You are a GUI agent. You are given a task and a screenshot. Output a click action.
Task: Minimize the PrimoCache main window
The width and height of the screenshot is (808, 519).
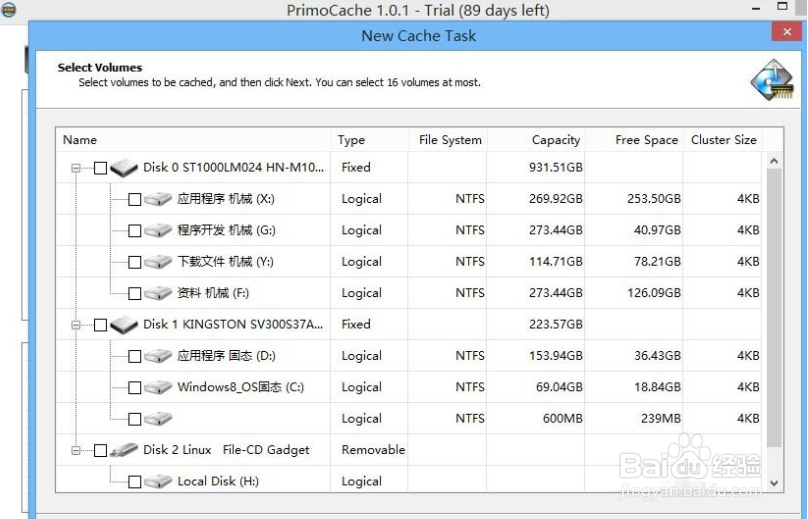click(756, 9)
